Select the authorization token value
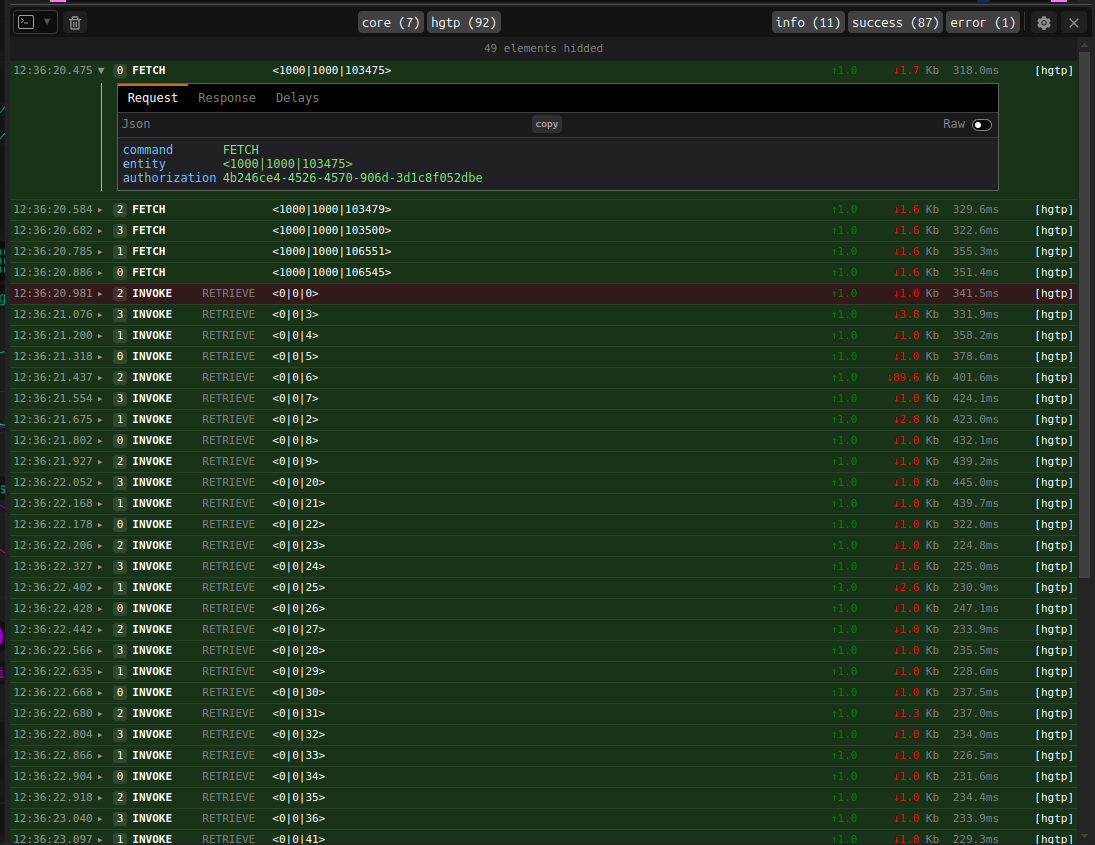 coord(353,178)
